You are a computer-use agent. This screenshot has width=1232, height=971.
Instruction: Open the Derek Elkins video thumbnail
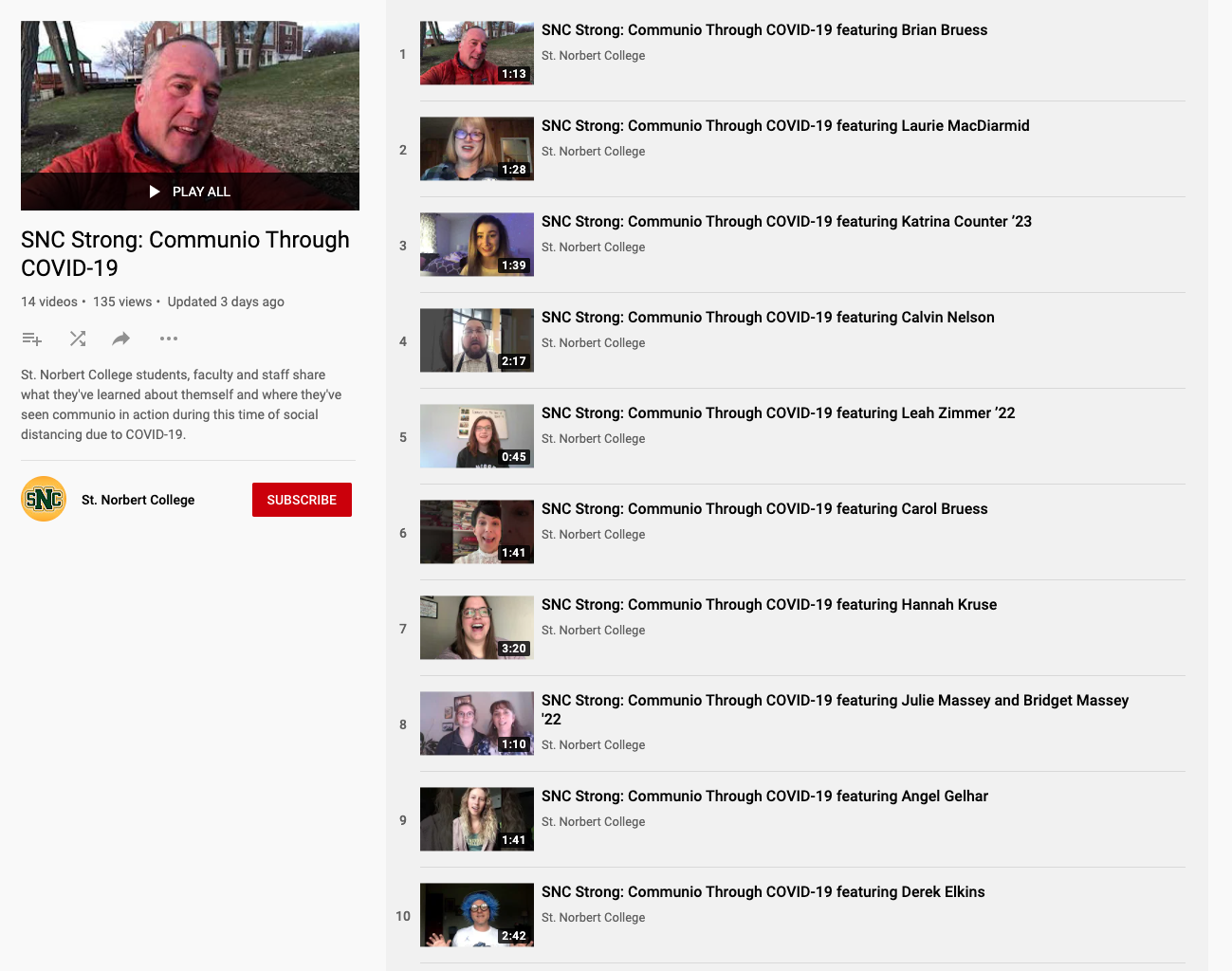click(x=477, y=915)
